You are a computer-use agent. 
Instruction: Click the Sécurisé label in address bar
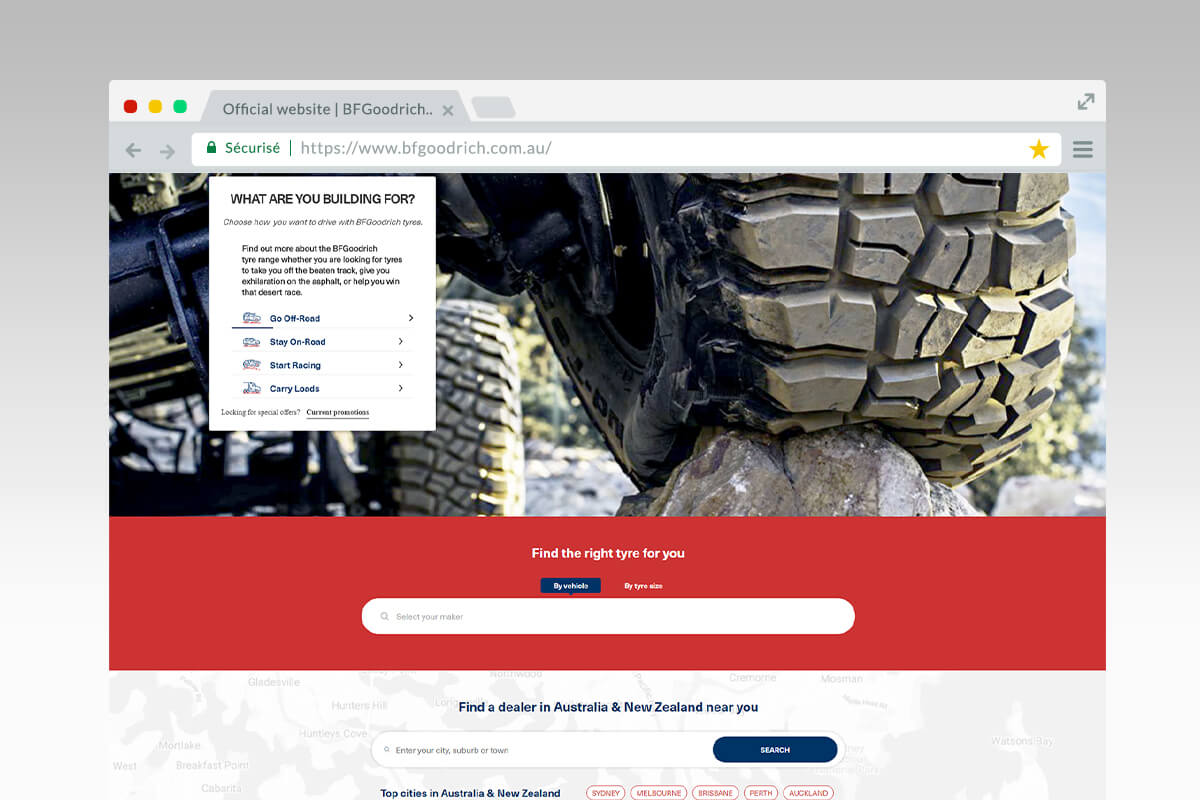[x=252, y=148]
